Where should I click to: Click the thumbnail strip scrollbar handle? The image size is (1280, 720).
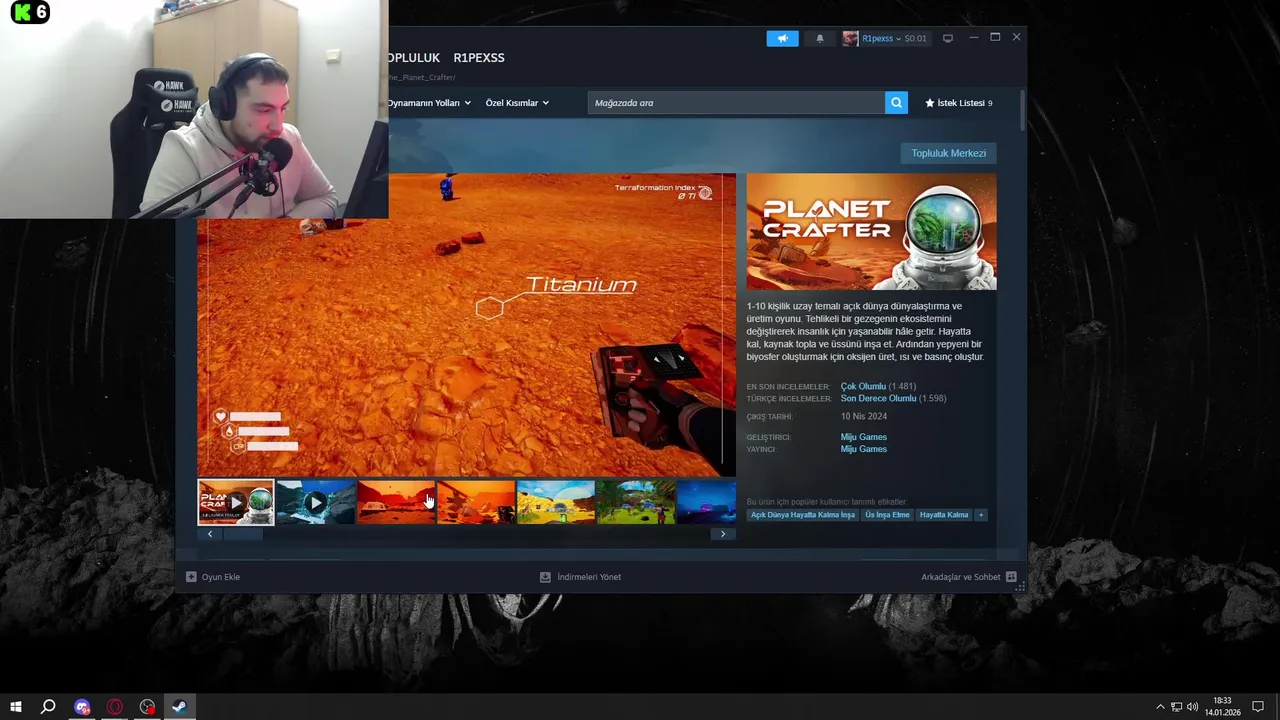(243, 534)
